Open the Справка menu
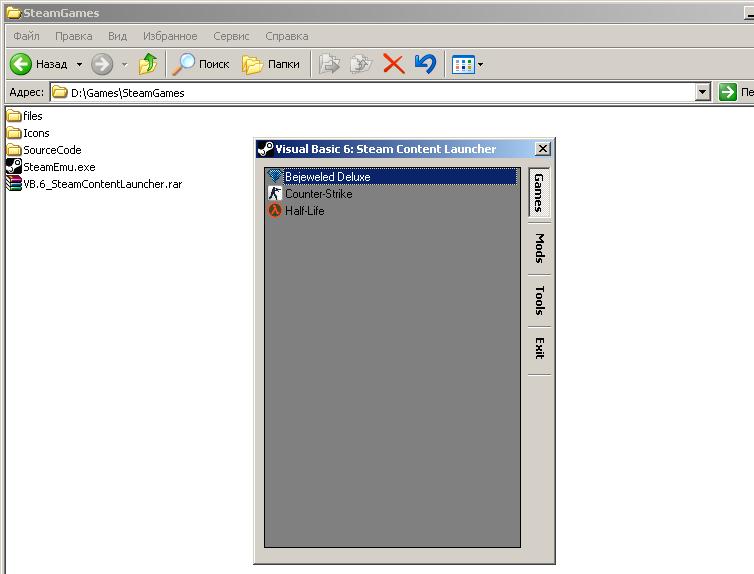 (287, 36)
